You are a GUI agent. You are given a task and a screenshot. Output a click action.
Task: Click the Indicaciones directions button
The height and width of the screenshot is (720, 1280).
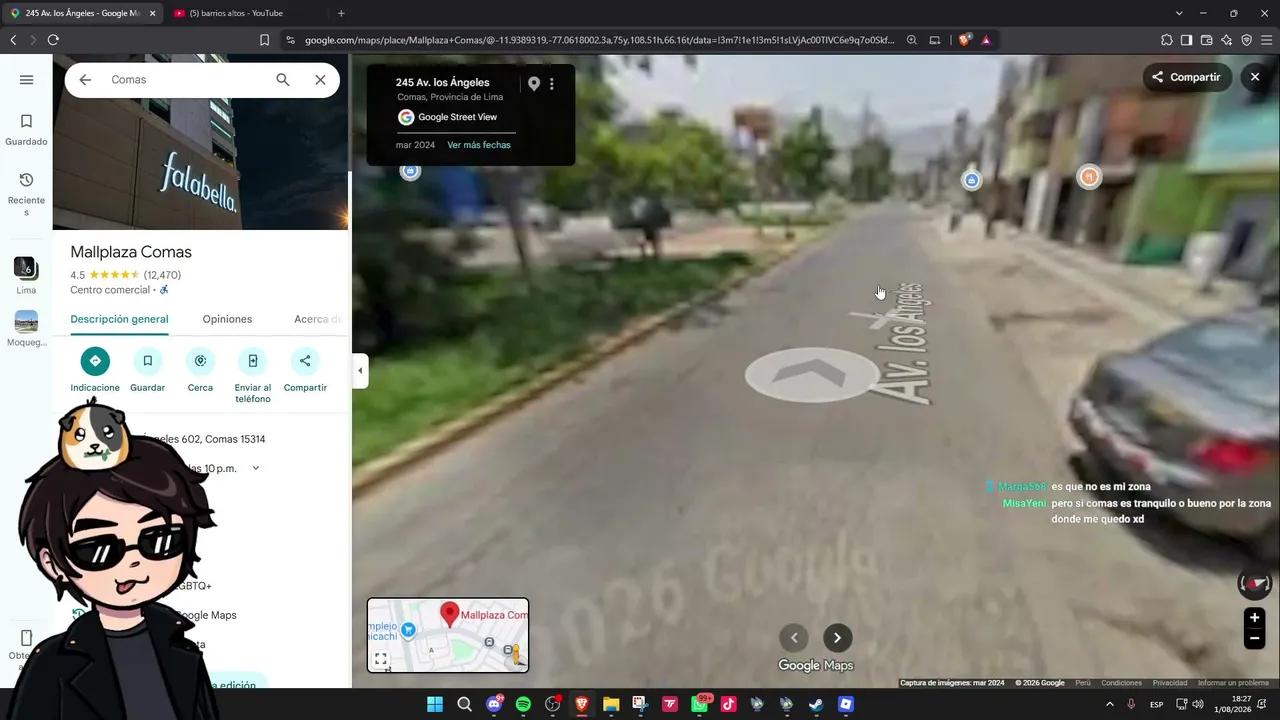(95, 361)
